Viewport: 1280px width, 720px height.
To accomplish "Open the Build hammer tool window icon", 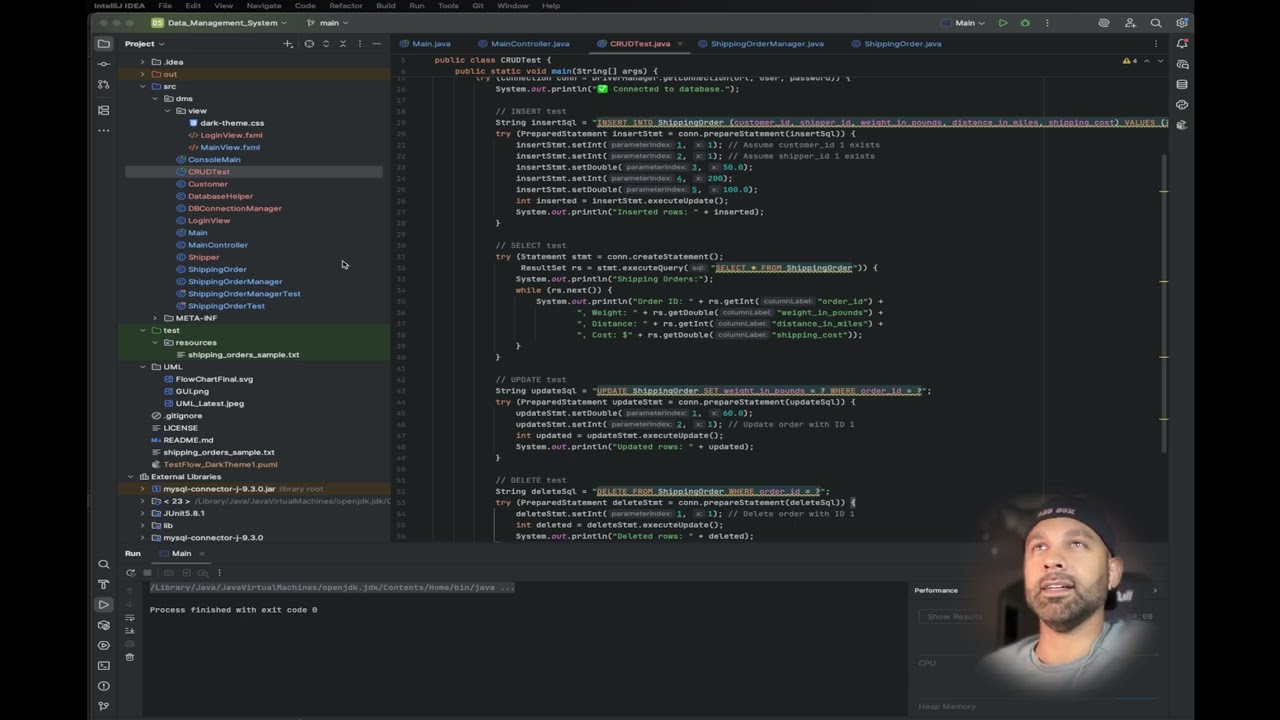I will [104, 584].
